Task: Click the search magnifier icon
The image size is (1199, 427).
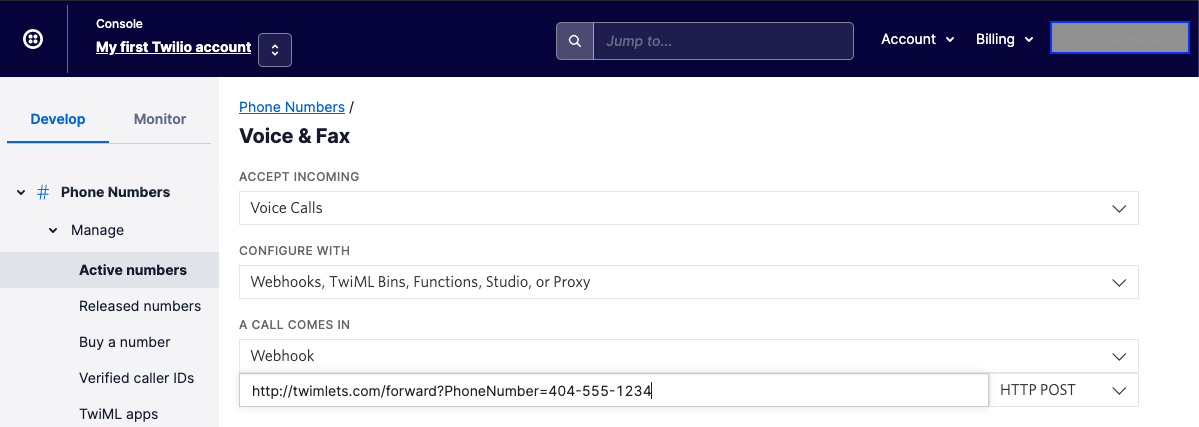Action: tap(575, 41)
